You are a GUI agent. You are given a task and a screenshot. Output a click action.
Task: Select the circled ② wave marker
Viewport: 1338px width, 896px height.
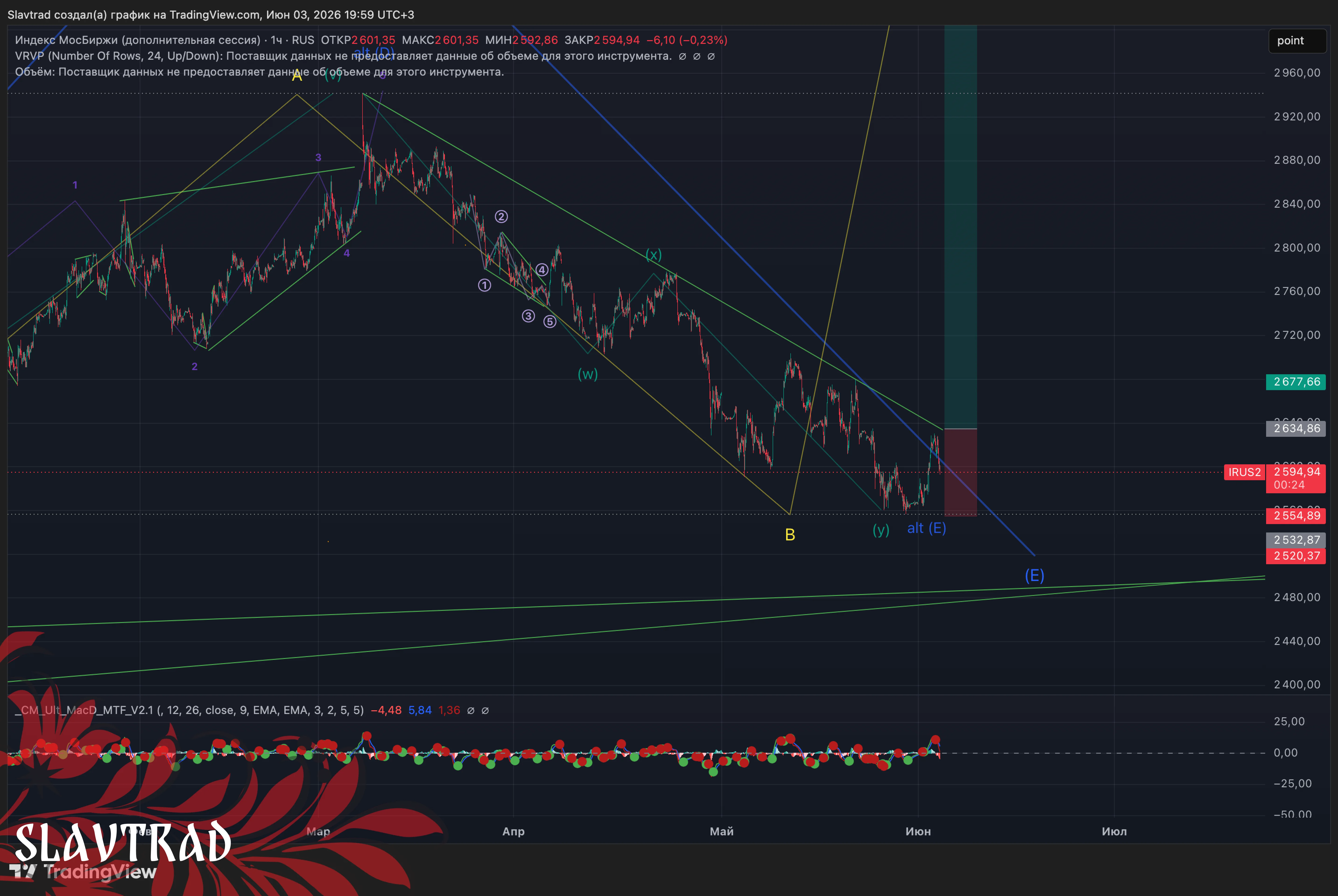tap(501, 217)
